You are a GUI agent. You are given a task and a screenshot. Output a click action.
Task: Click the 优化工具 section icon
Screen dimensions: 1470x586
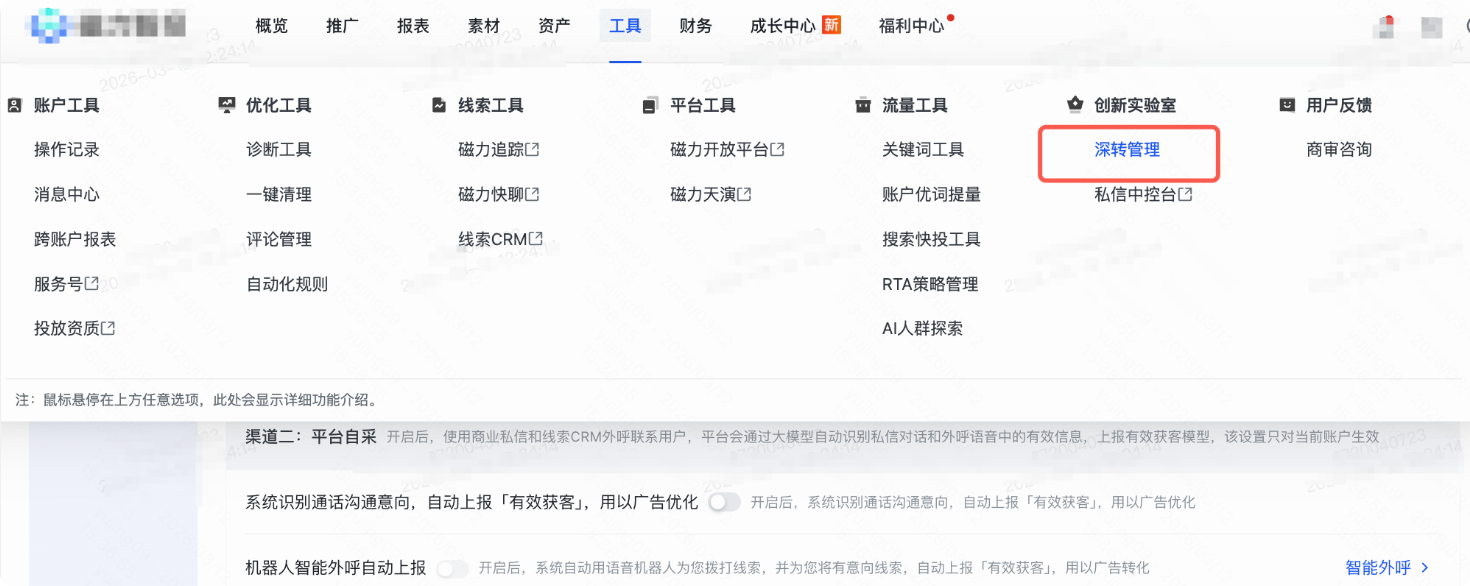coord(227,105)
